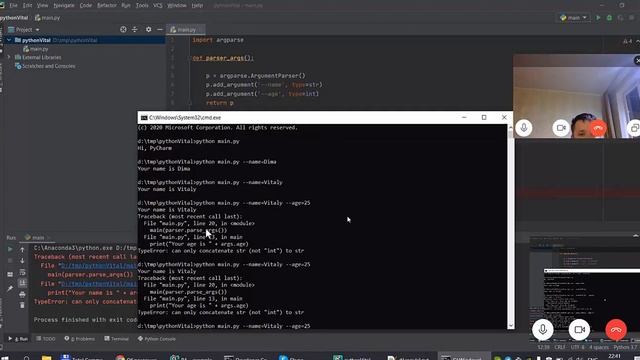The height and width of the screenshot is (360, 640).
Task: Open the Run menu
Action: (x=126, y=5)
